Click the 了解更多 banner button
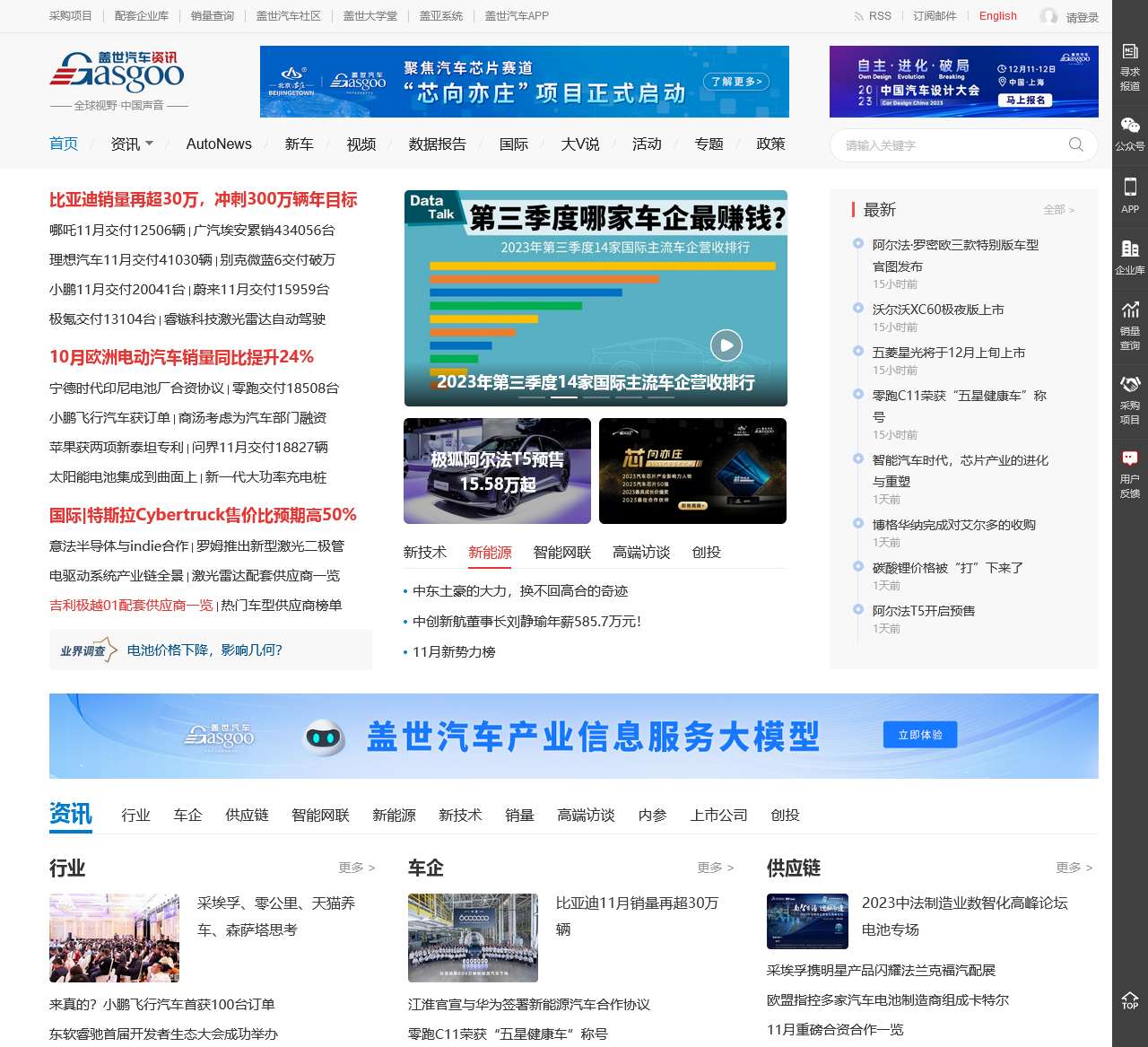 point(736,82)
